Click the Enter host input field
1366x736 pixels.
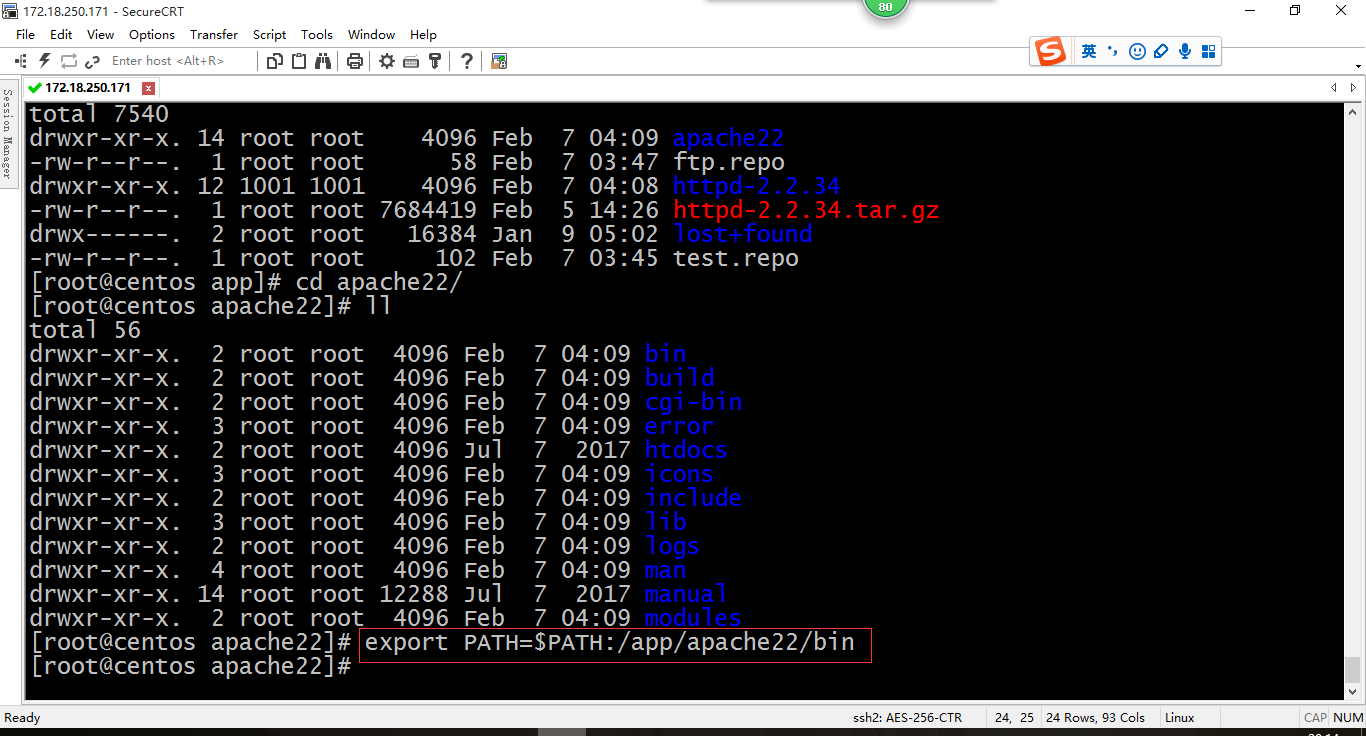tap(180, 61)
